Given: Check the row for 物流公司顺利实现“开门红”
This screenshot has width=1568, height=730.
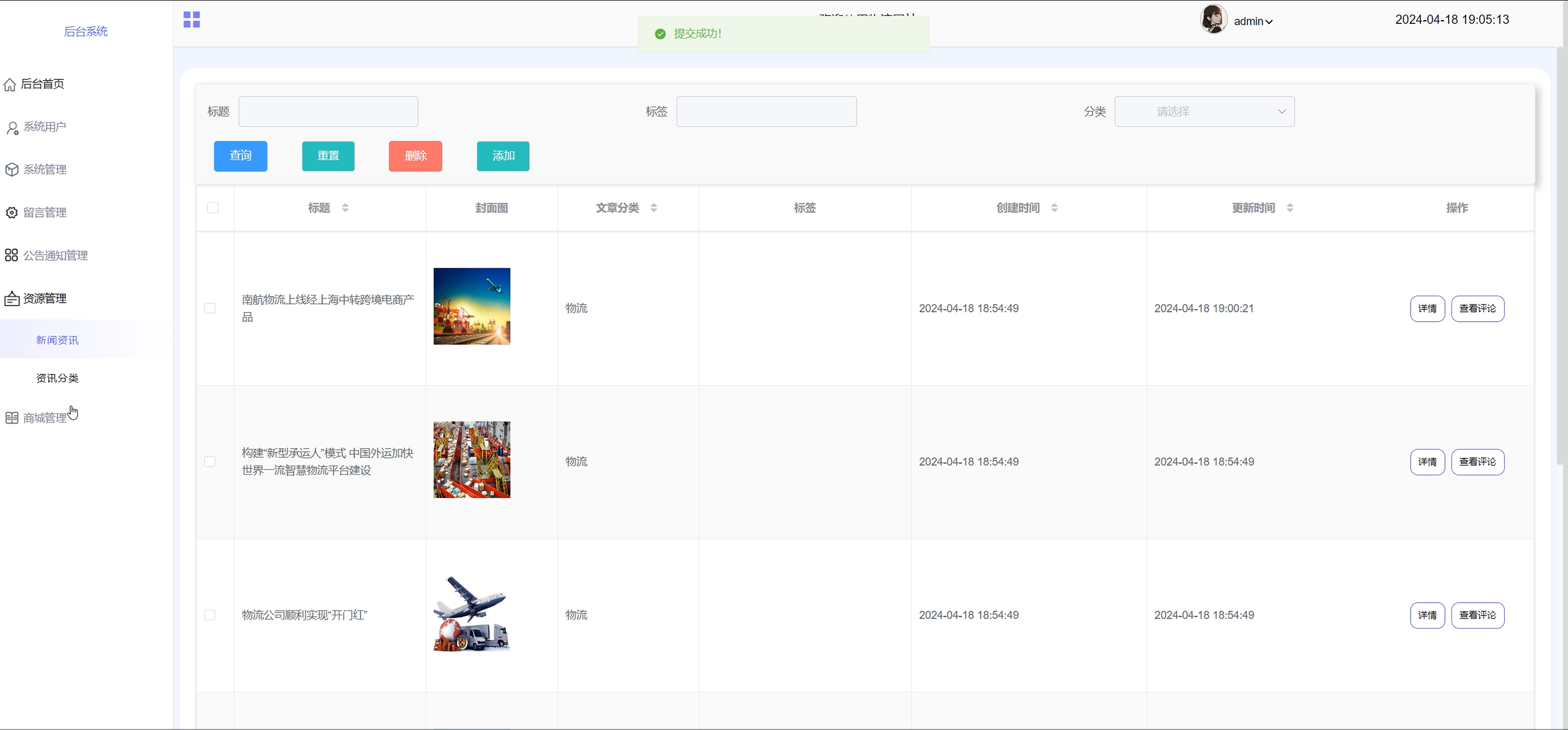Looking at the screenshot, I should click(210, 615).
